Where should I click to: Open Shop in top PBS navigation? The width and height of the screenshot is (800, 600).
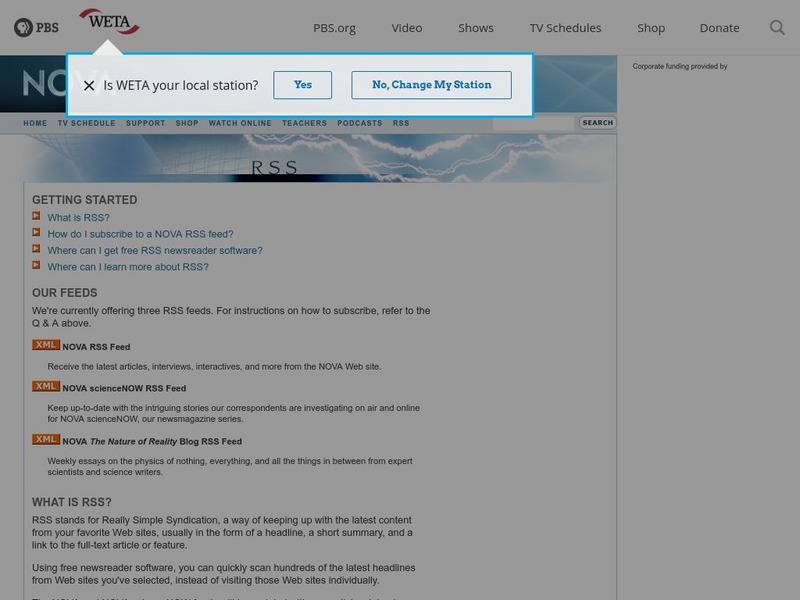(x=651, y=28)
